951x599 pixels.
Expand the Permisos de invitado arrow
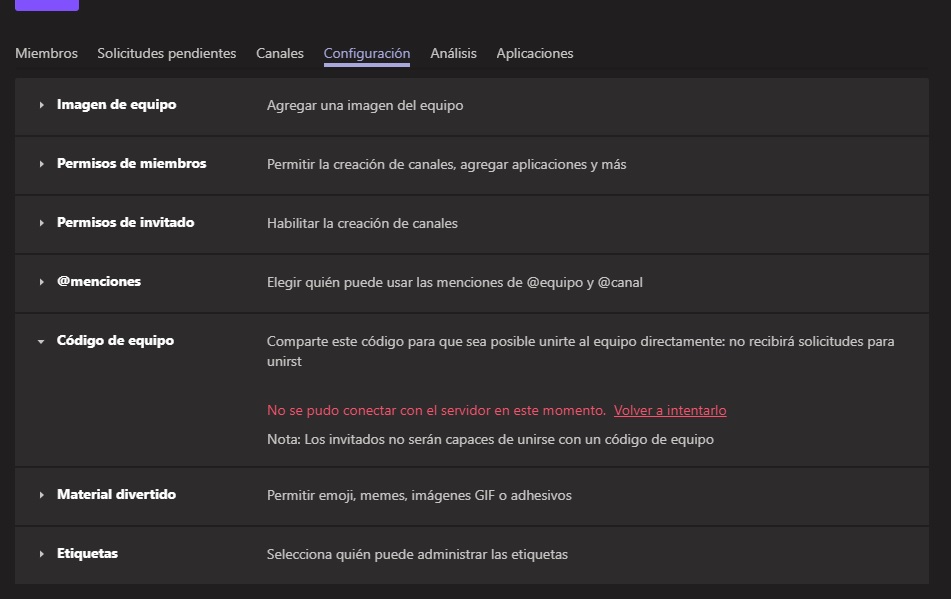tap(41, 223)
